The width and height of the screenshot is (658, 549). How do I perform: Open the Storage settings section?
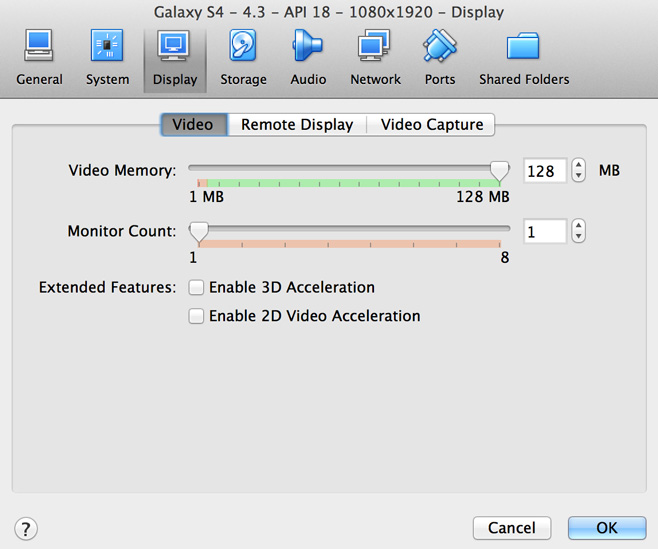[243, 59]
